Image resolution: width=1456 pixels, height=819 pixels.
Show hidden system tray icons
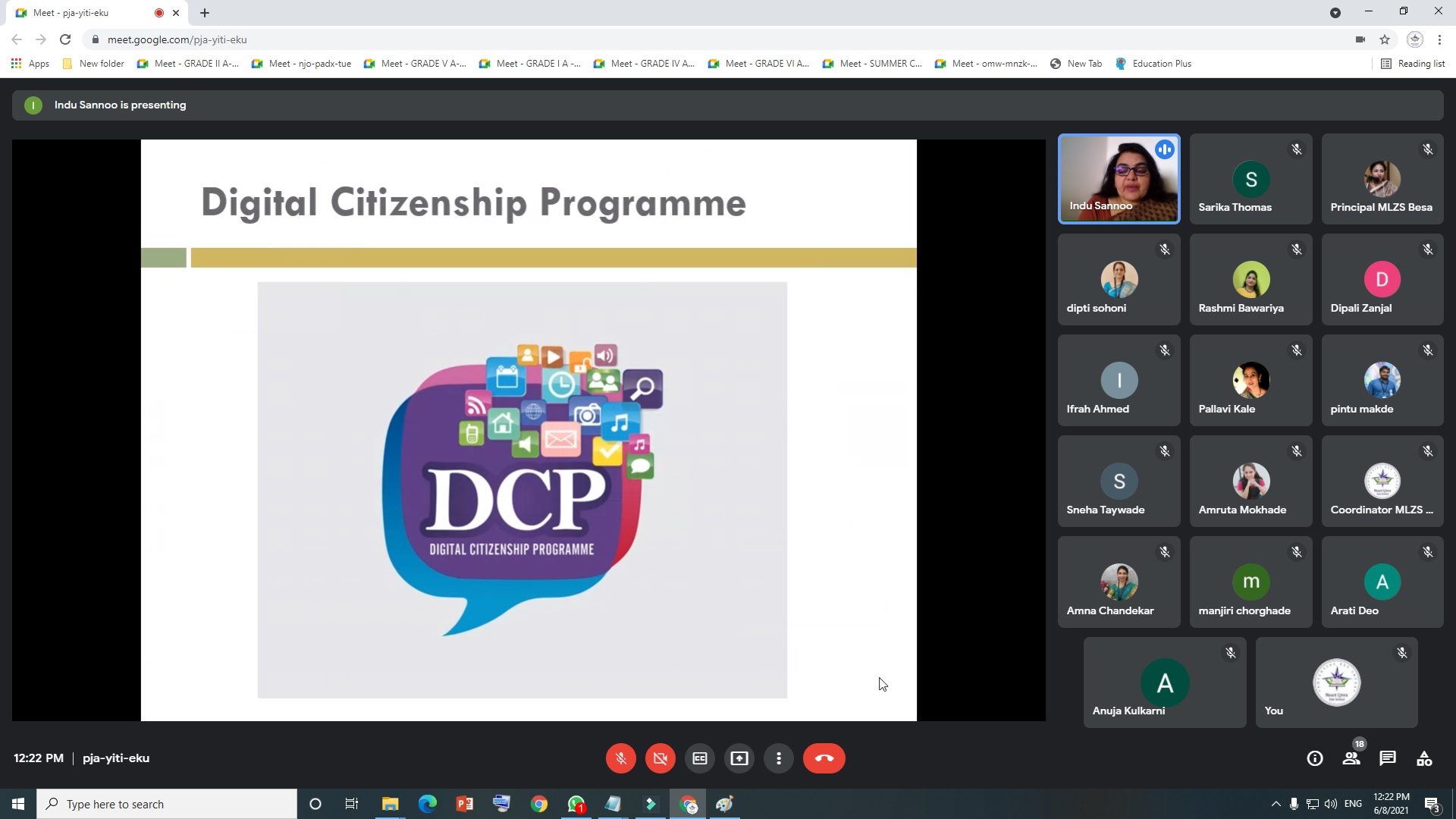tap(1276, 804)
